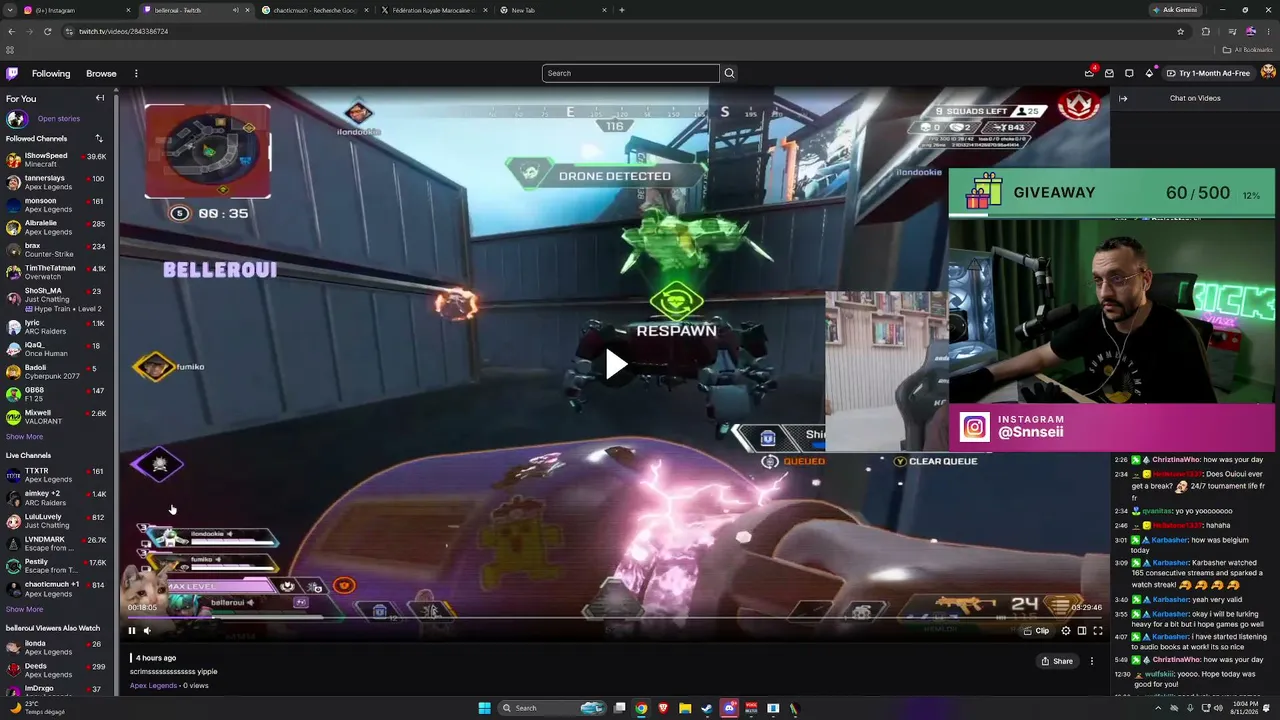The width and height of the screenshot is (1280, 720).
Task: Share this video
Action: [1057, 661]
